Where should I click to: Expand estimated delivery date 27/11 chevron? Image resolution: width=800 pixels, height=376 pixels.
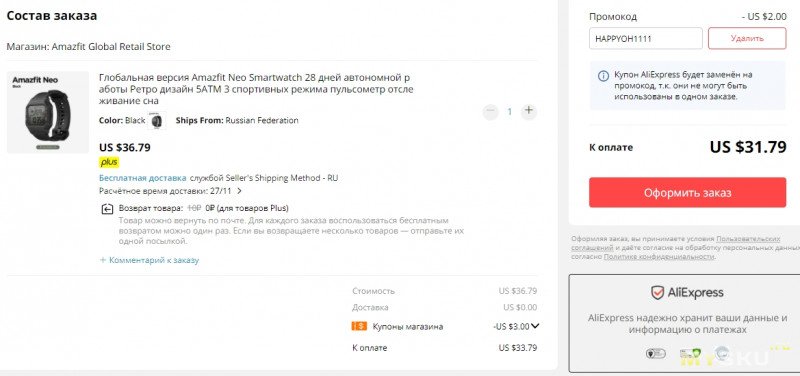(239, 191)
